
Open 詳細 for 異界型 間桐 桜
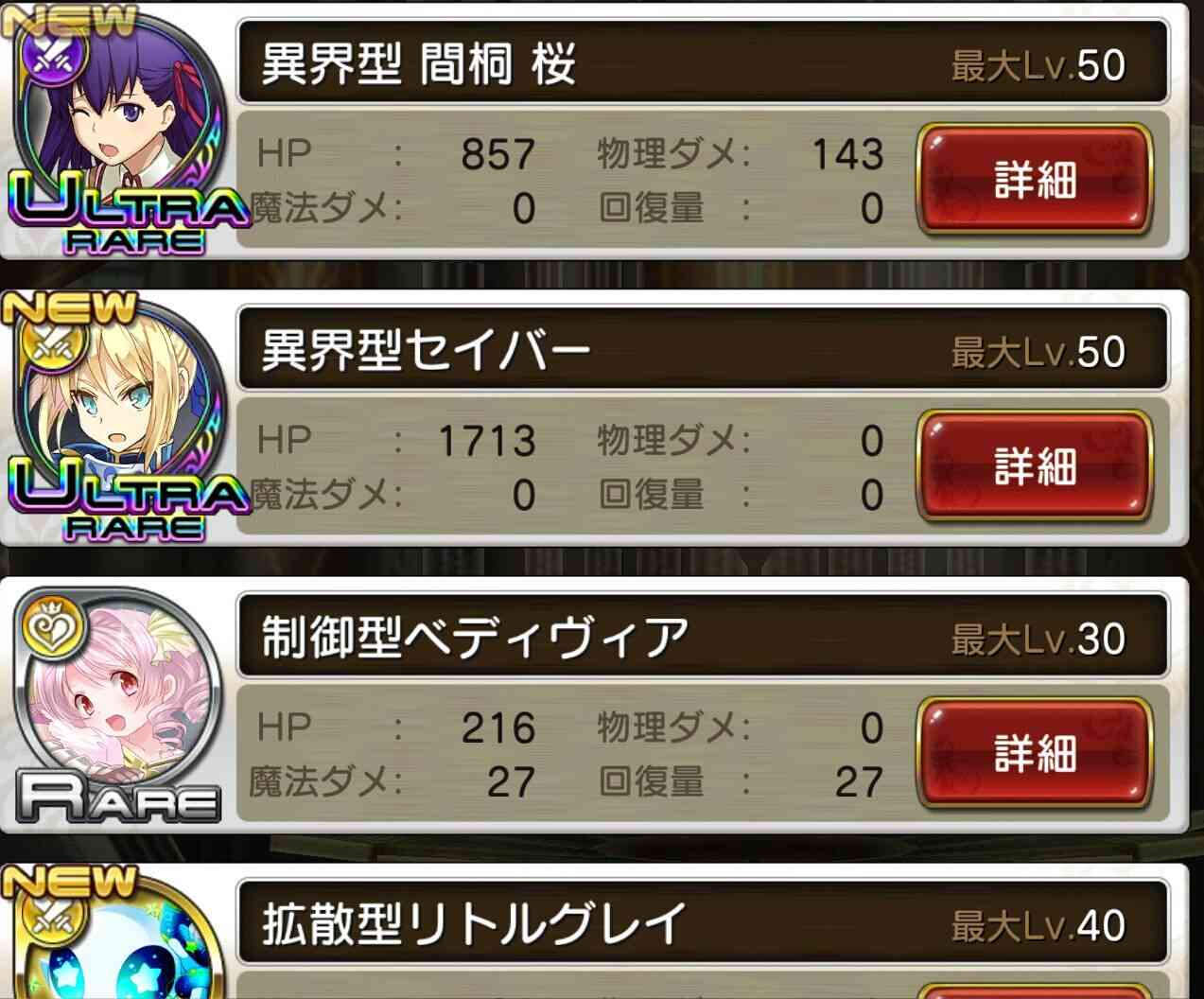[x=1035, y=180]
